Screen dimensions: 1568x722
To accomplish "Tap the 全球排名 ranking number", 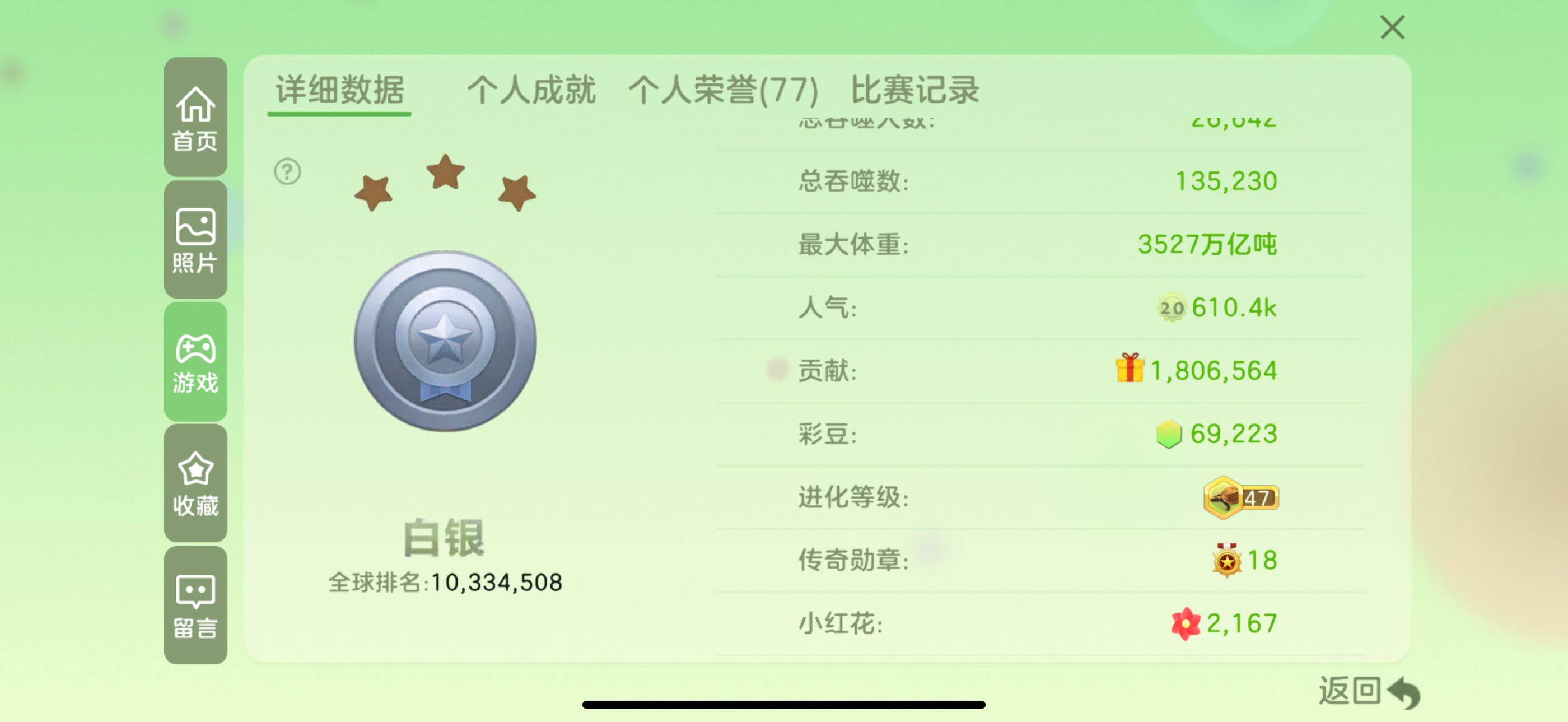I will coord(496,583).
